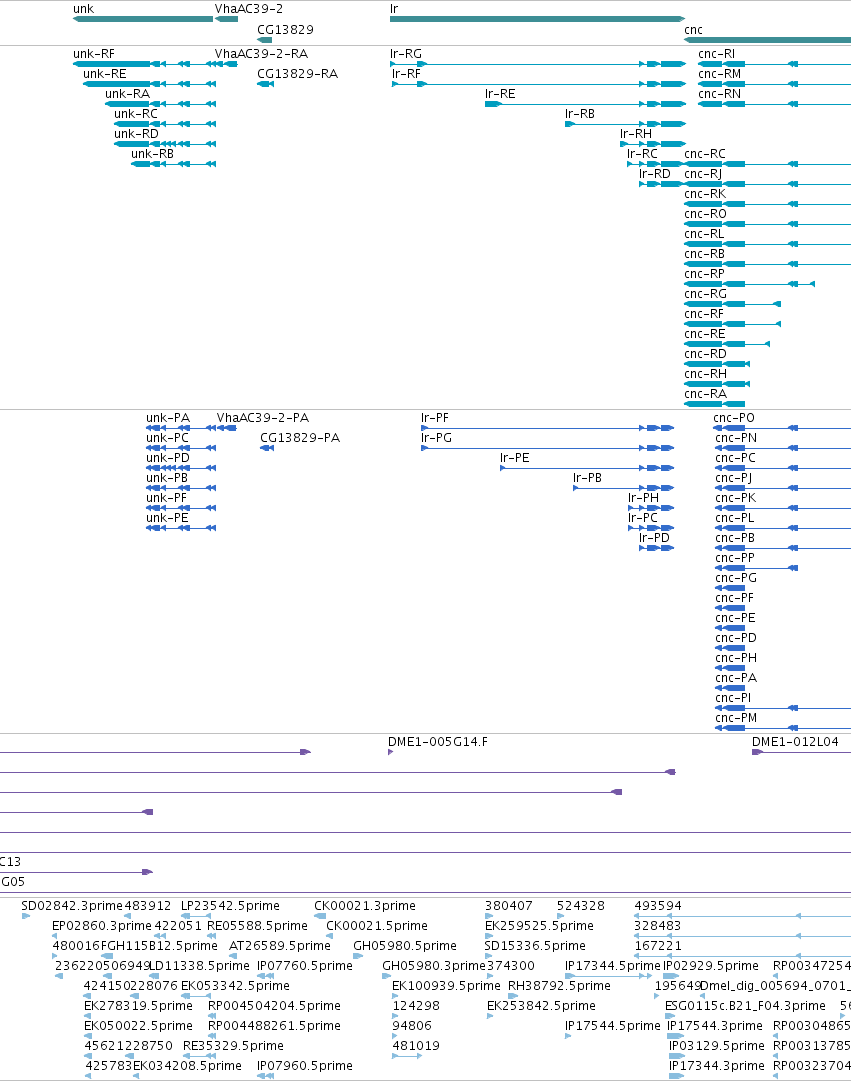The image size is (851, 1081).
Task: Click EST IP02929.5prime
Action: tap(711, 966)
